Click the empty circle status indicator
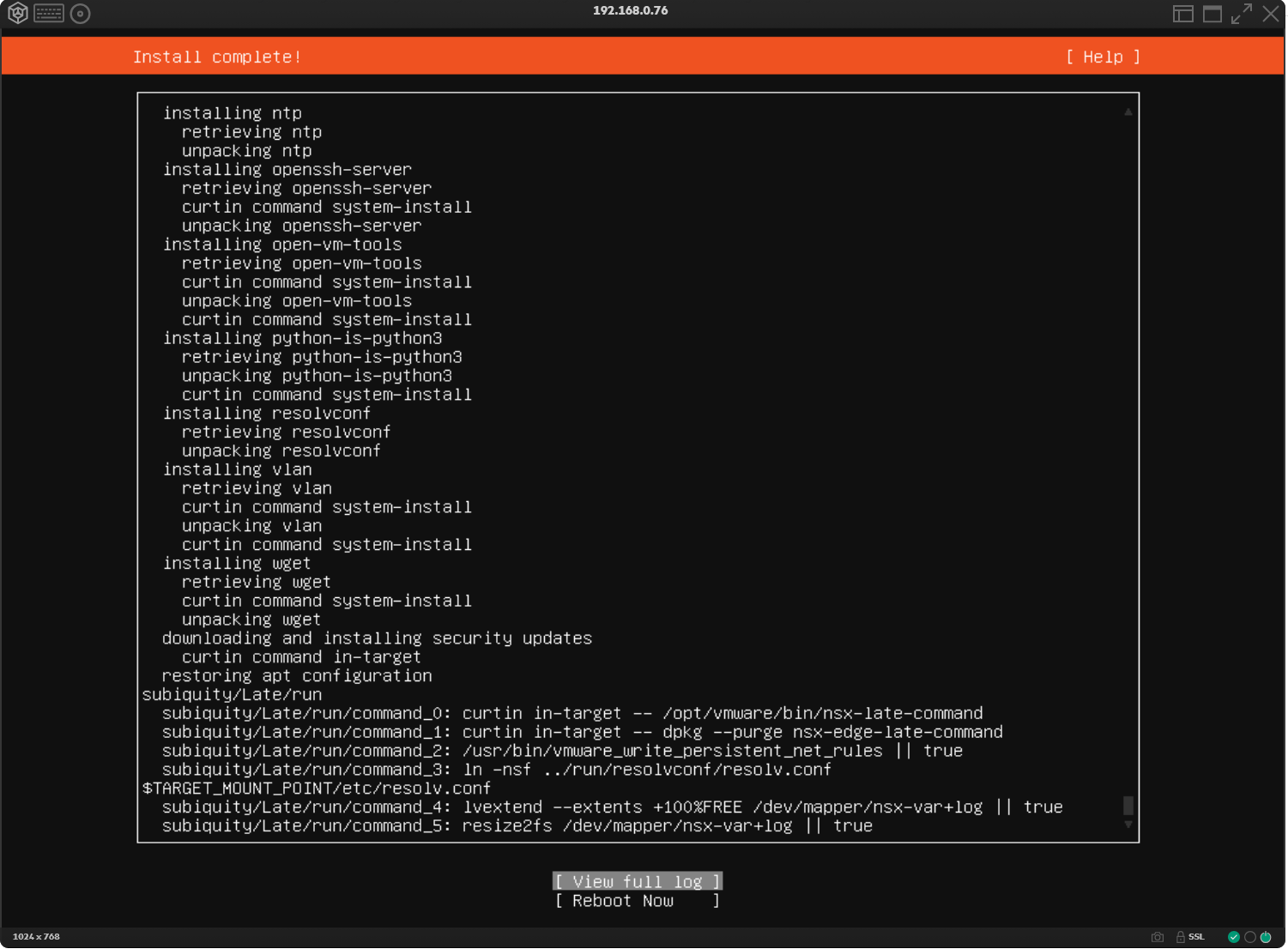Viewport: 1288px width, 949px height. 1250,937
